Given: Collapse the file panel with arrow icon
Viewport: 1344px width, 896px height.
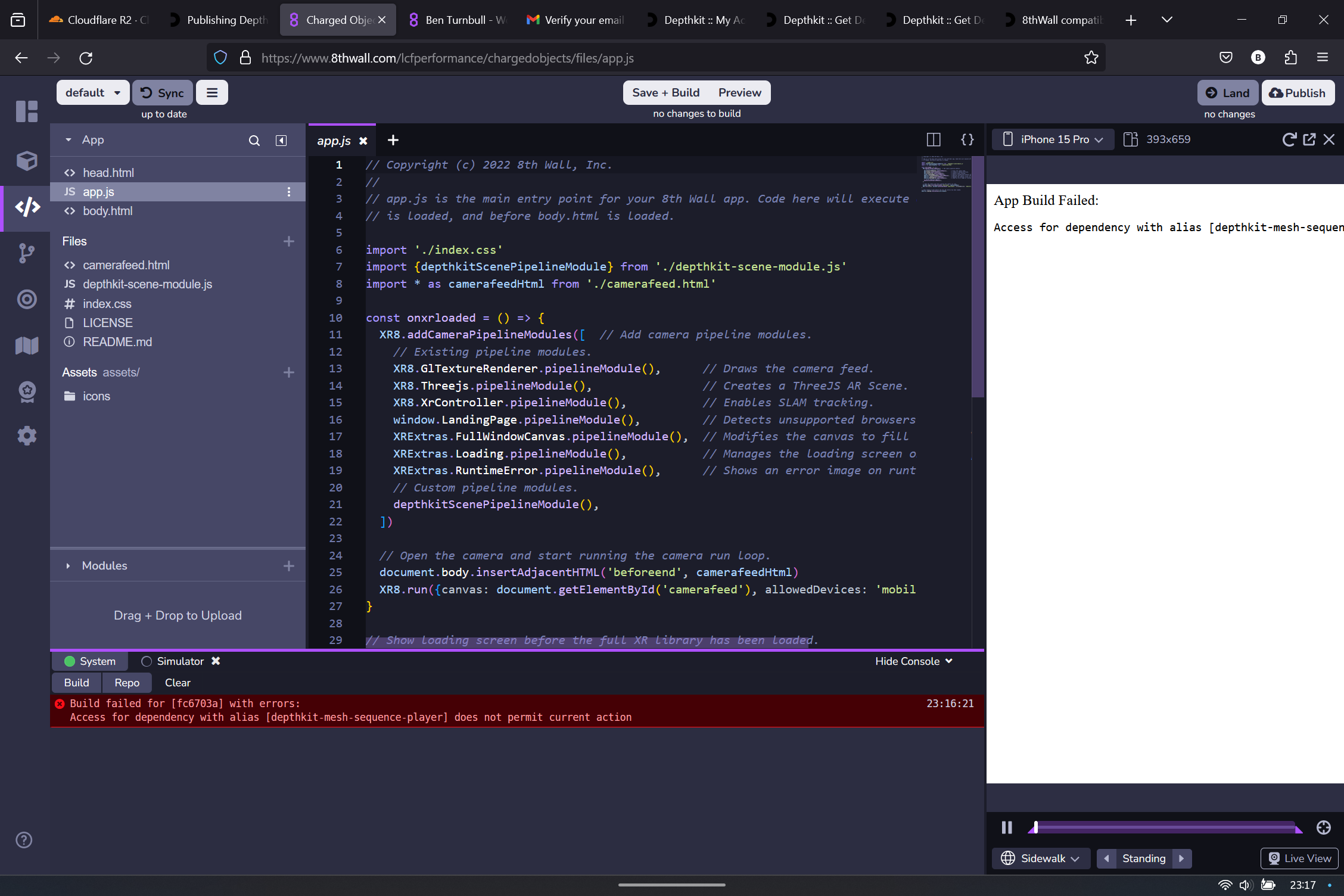Looking at the screenshot, I should click(x=281, y=141).
